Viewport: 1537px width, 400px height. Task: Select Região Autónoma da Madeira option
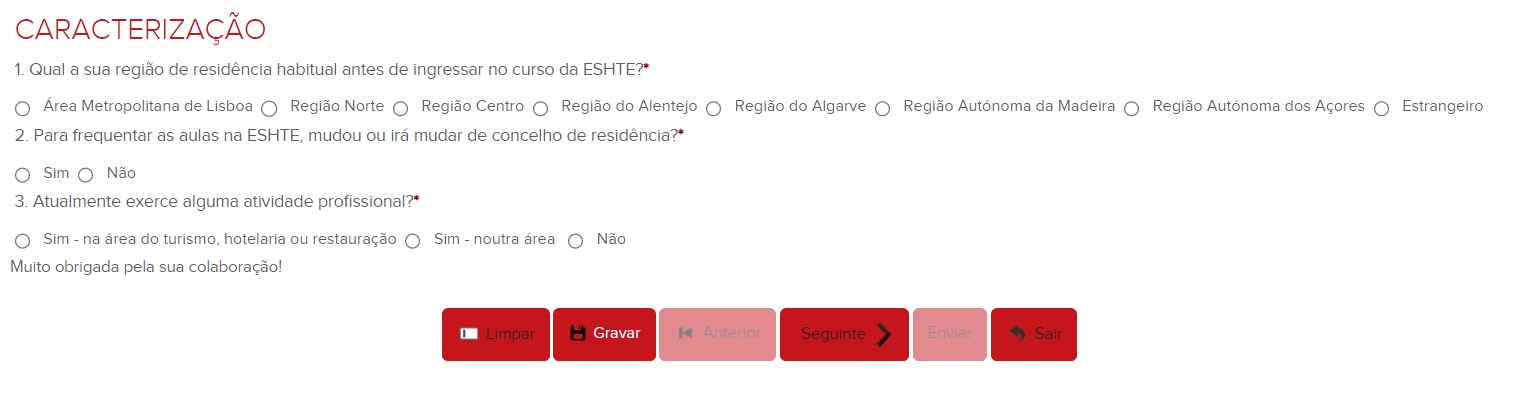883,107
